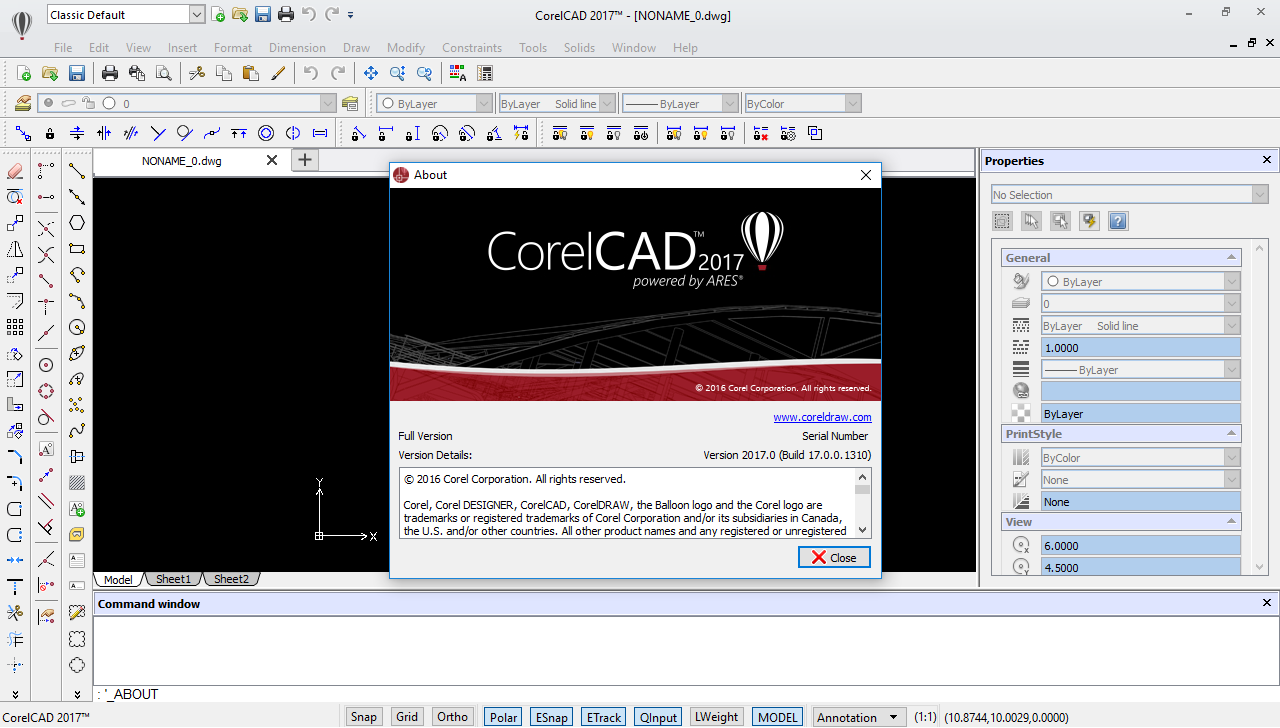Toggle QInput in status bar
The image size is (1280, 728).
tap(659, 717)
